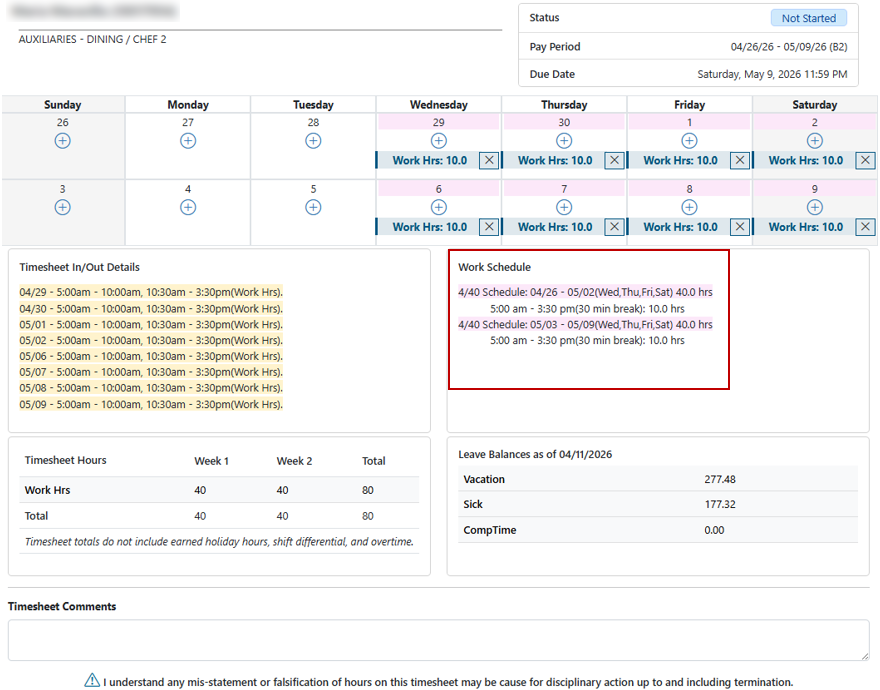This screenshot has width=880, height=690.
Task: Delete Work Hrs entry on Saturday 9
Action: (x=865, y=227)
